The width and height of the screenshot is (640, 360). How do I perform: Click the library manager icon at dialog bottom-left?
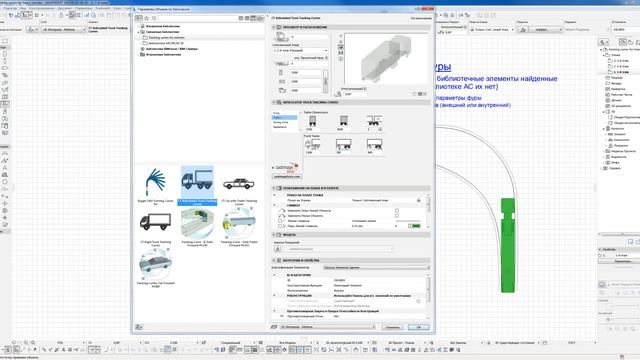pos(139,327)
